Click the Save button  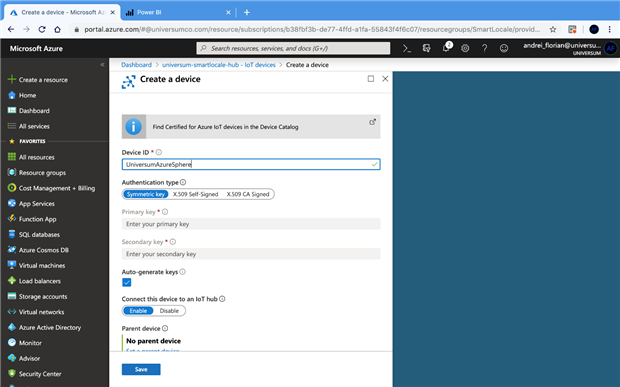(141, 369)
